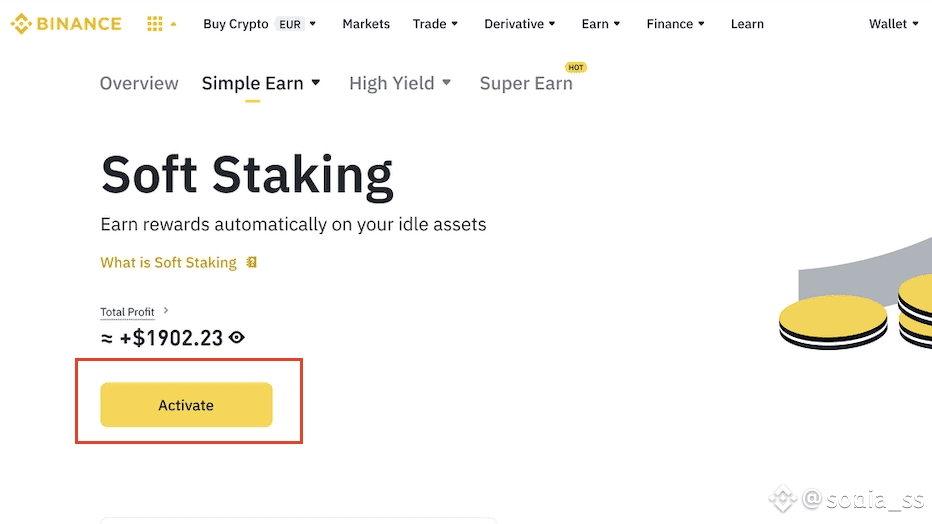
Task: Go to the Markets page
Action: (x=366, y=24)
